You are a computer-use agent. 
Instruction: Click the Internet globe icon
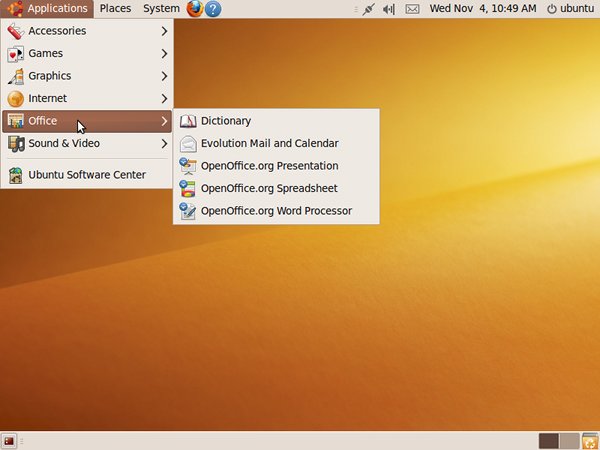point(15,99)
